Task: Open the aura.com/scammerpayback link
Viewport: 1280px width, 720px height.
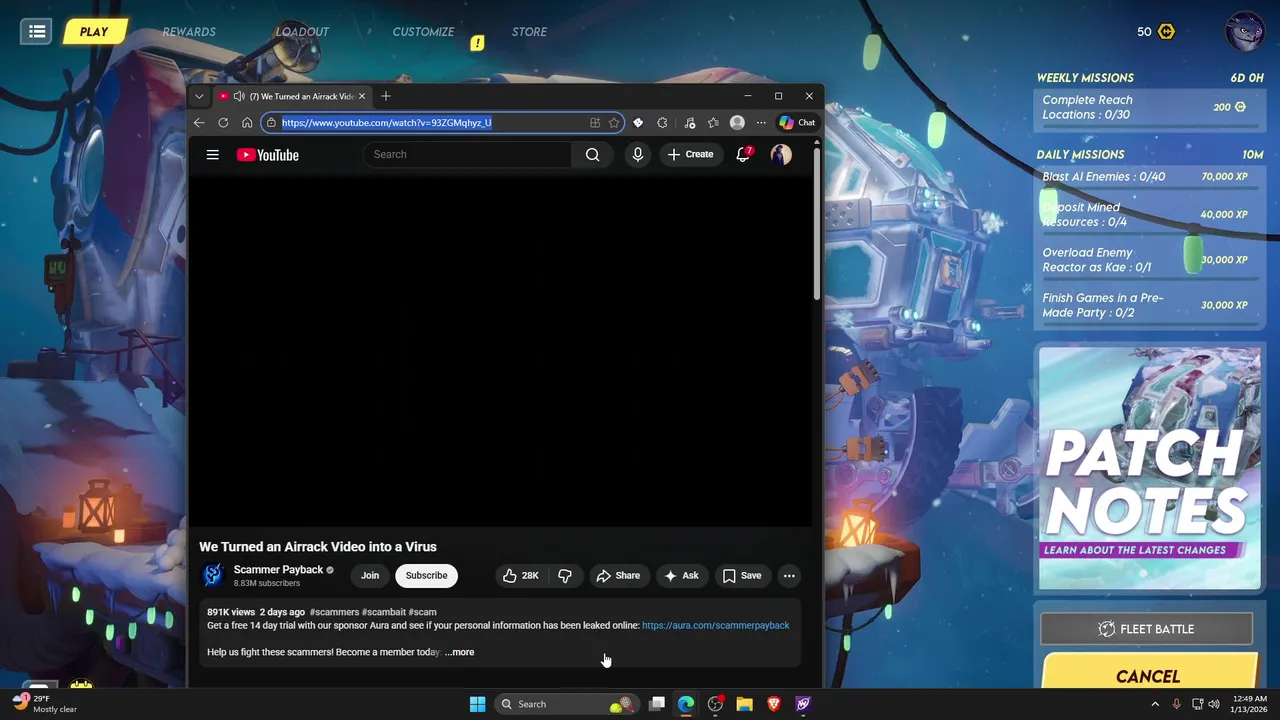Action: point(715,625)
